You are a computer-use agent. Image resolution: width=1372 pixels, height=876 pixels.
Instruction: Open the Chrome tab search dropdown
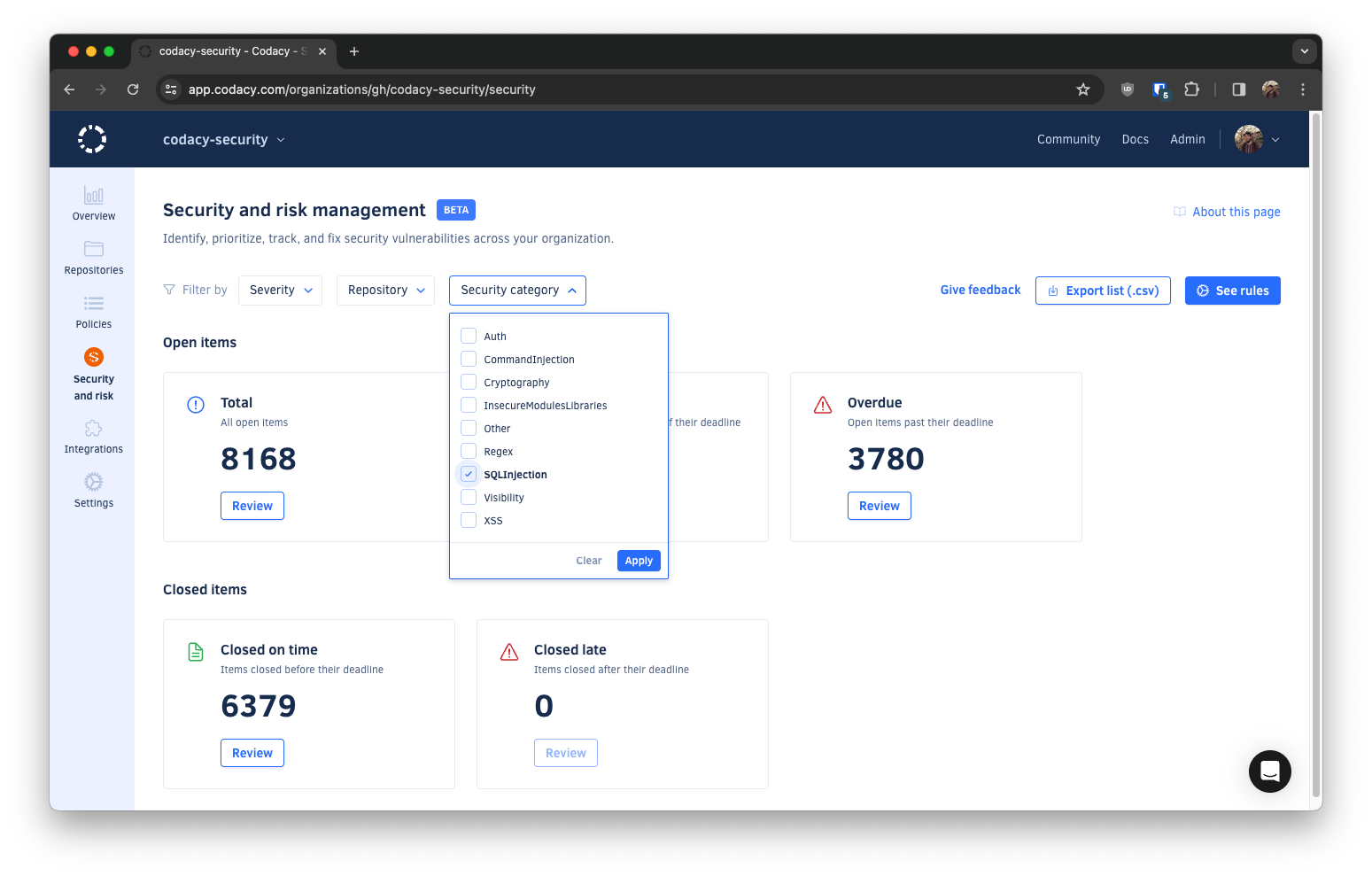[x=1304, y=51]
